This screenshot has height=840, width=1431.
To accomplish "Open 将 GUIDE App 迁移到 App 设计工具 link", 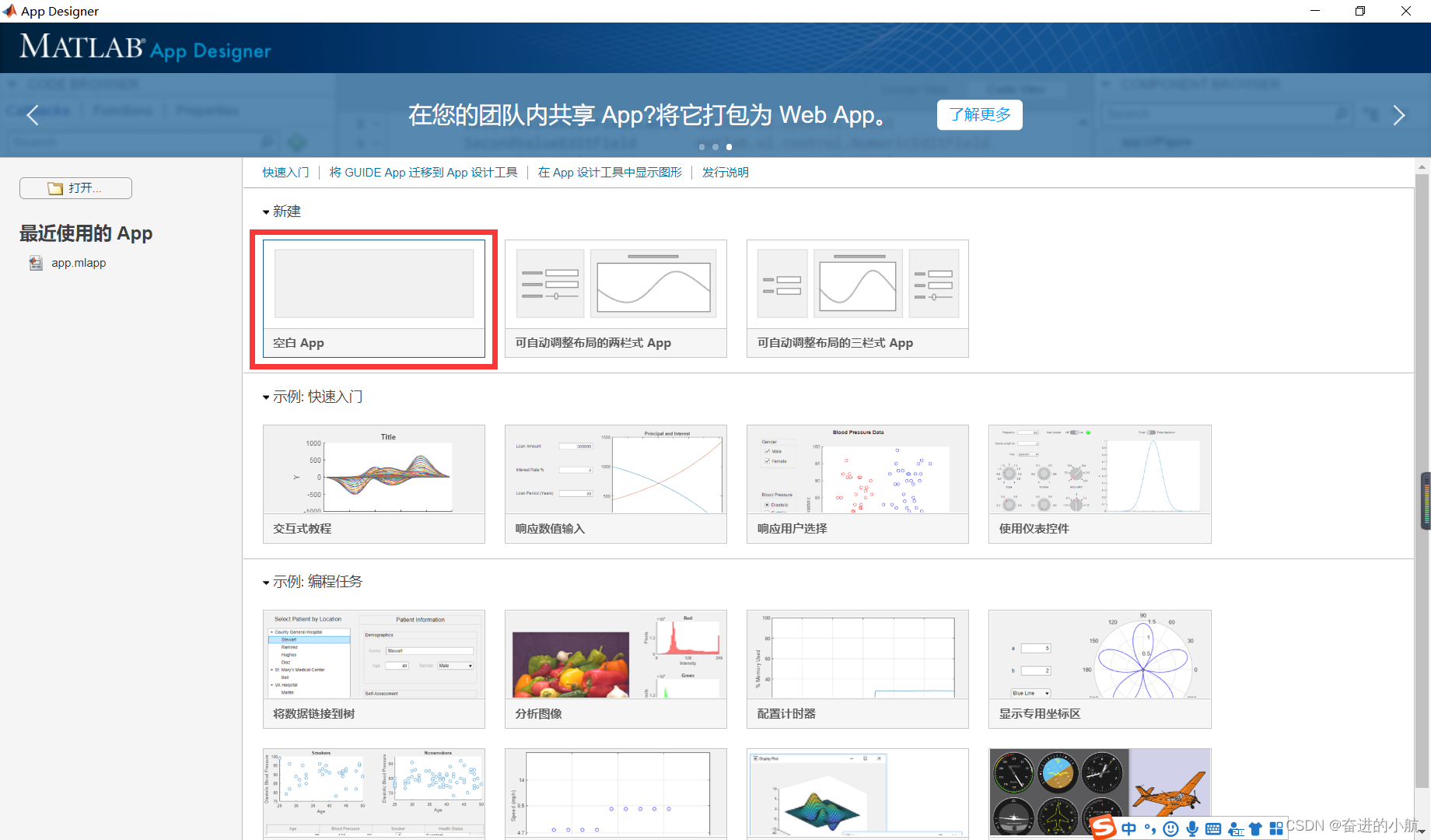I will coord(423,173).
